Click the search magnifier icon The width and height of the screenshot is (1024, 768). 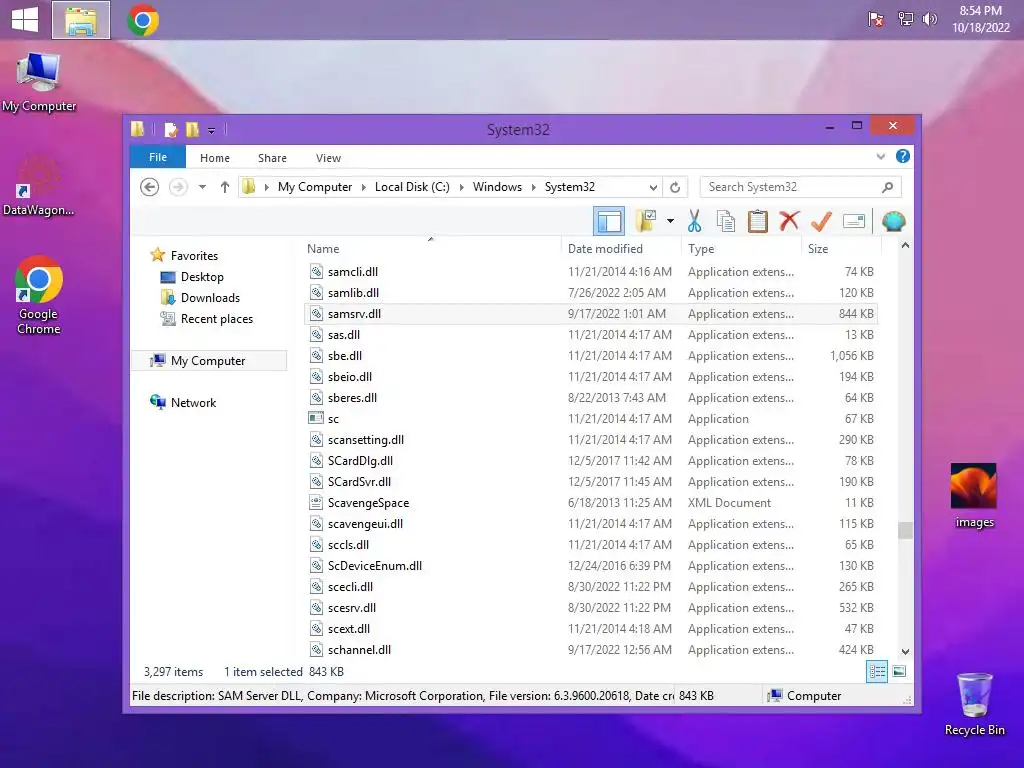[x=887, y=187]
